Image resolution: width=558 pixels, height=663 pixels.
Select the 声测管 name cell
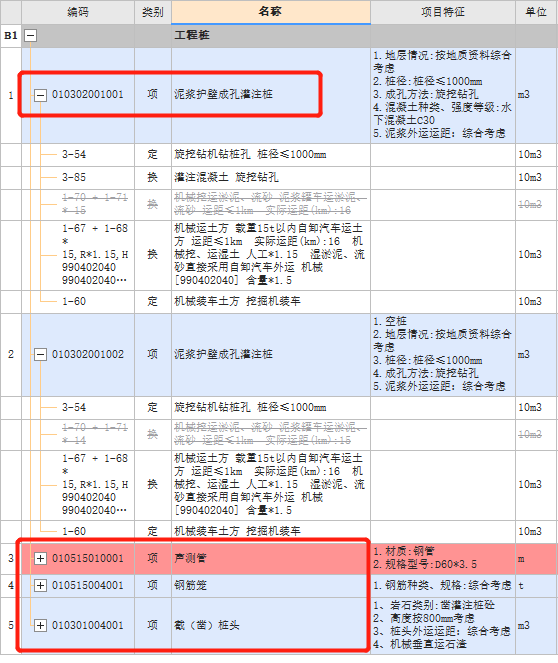(x=271, y=559)
